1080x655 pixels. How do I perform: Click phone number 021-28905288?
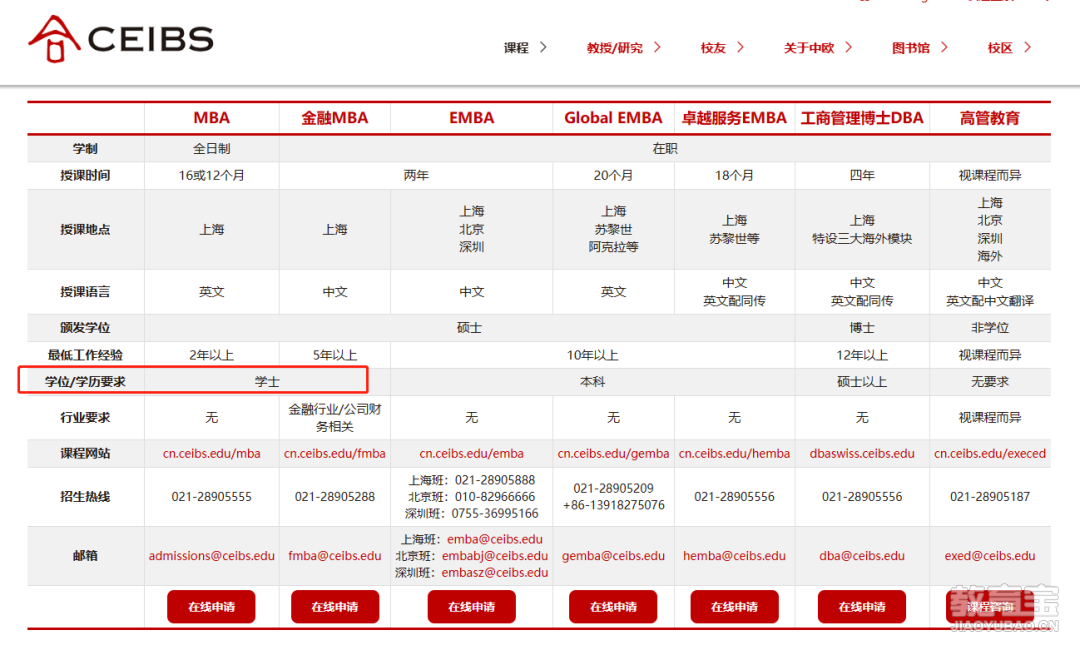335,497
